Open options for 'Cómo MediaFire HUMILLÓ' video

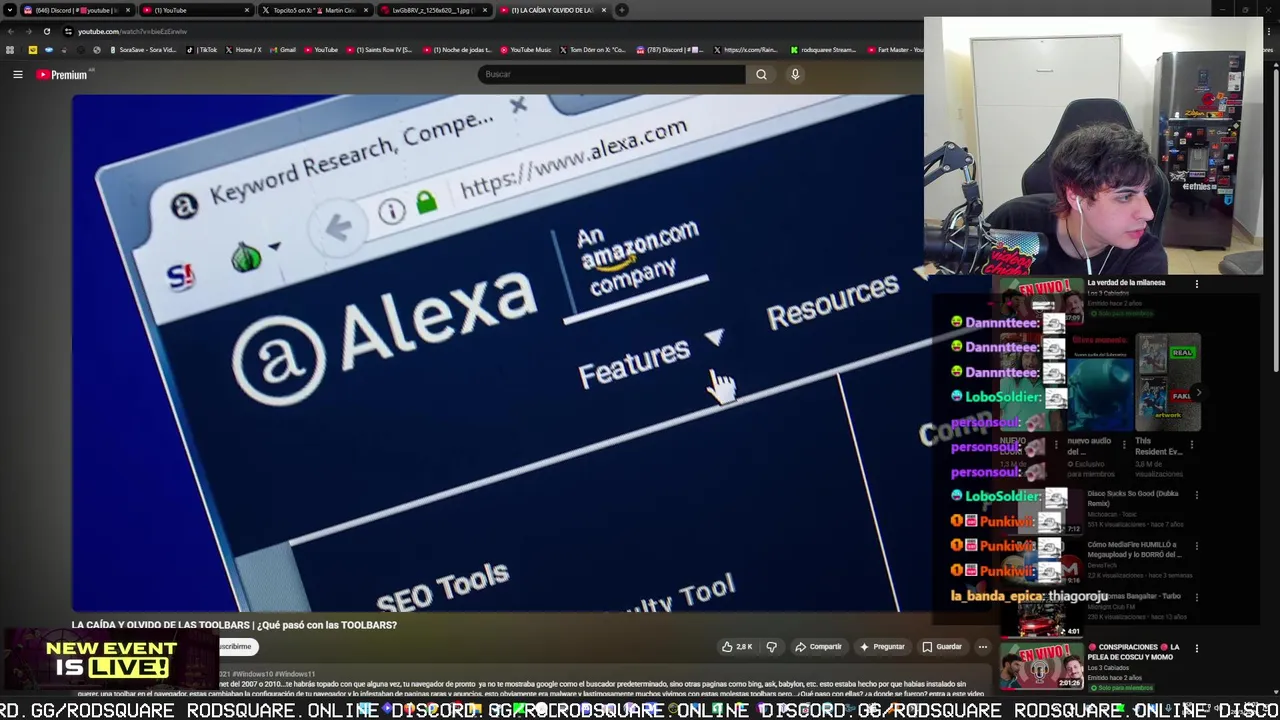tap(1196, 546)
